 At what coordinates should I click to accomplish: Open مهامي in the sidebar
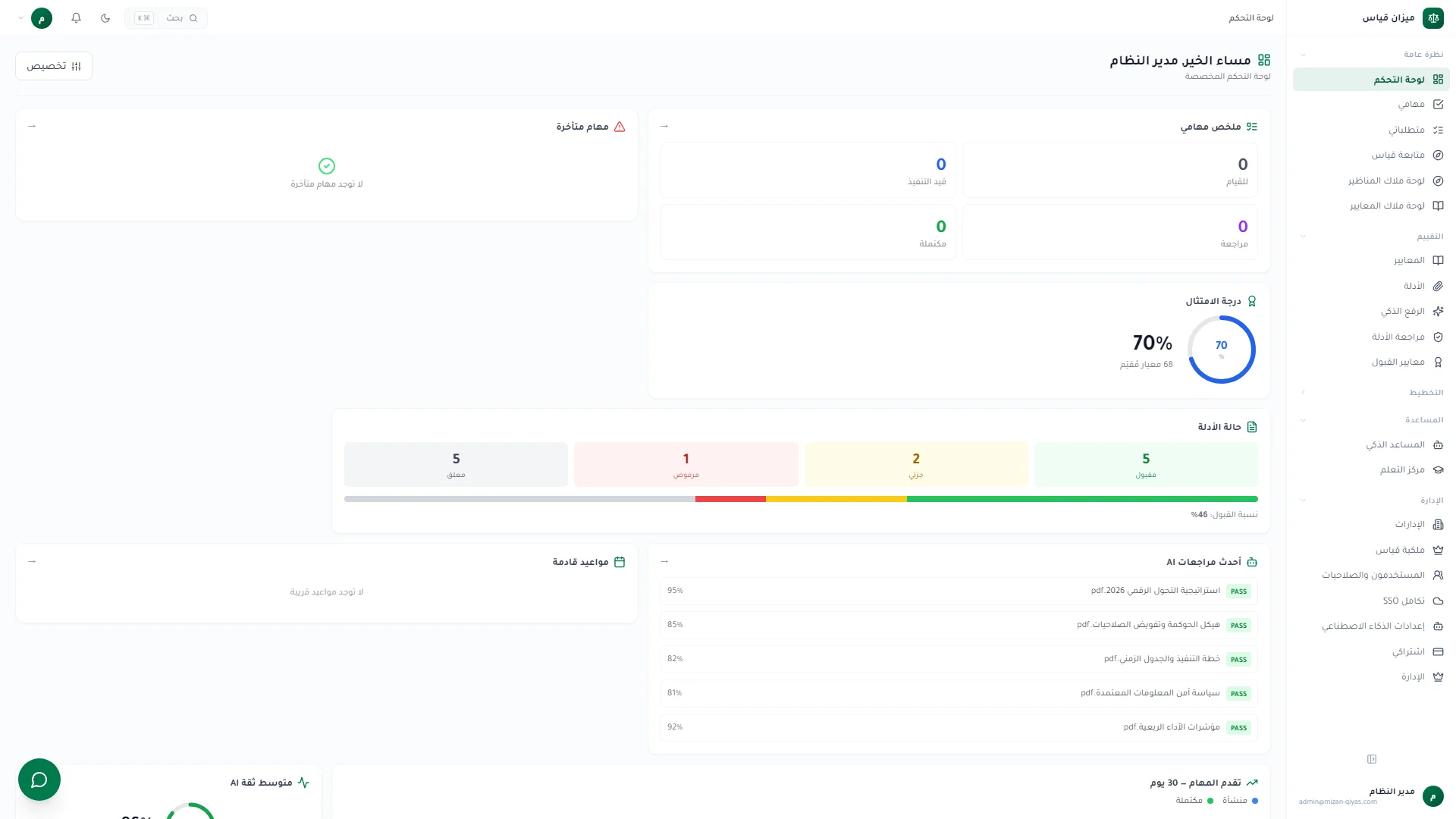pos(1371,104)
